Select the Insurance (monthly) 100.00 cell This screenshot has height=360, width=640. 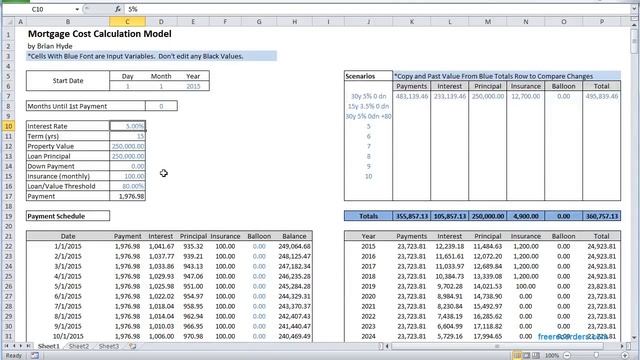(x=127, y=176)
